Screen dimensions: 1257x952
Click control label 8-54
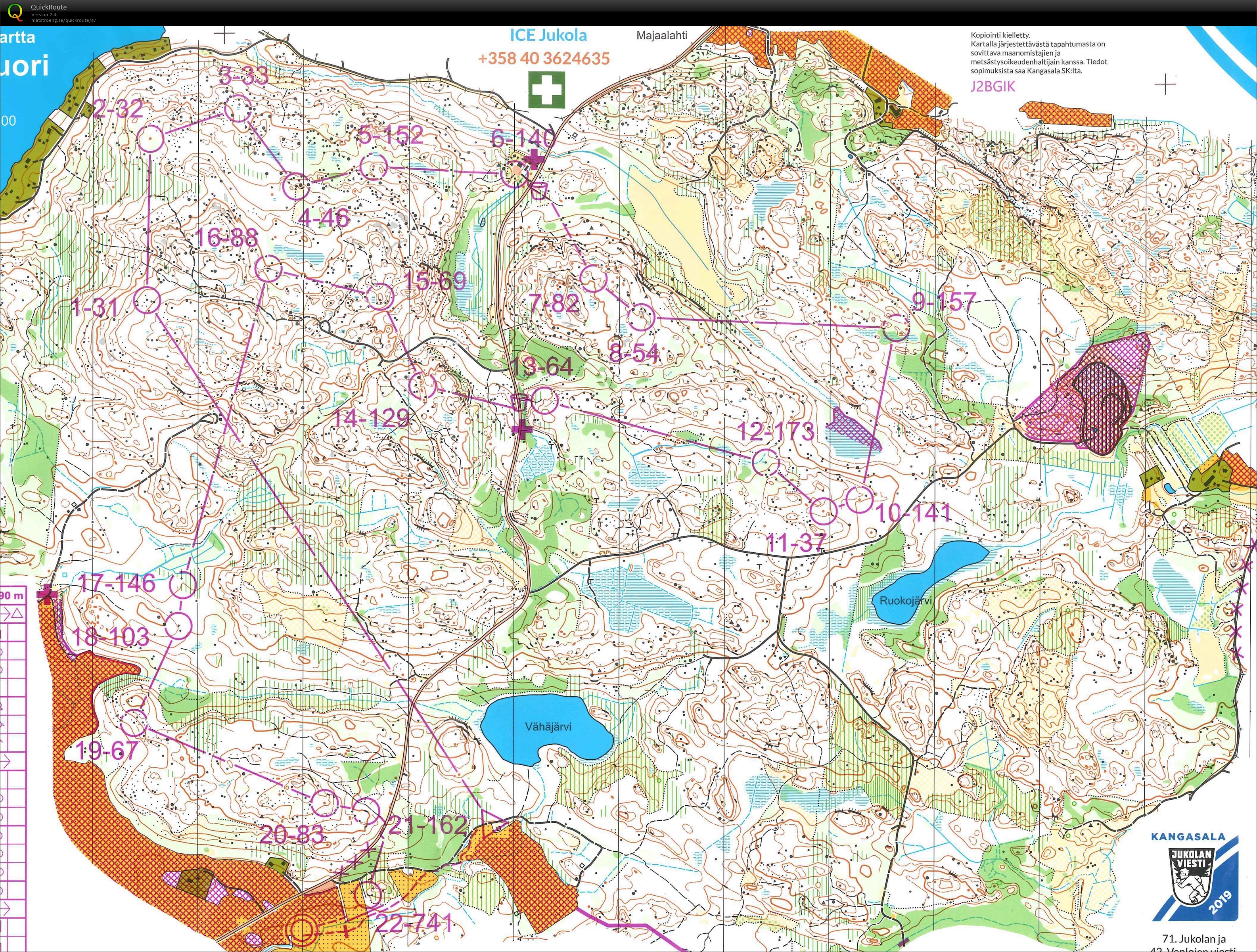click(x=634, y=354)
